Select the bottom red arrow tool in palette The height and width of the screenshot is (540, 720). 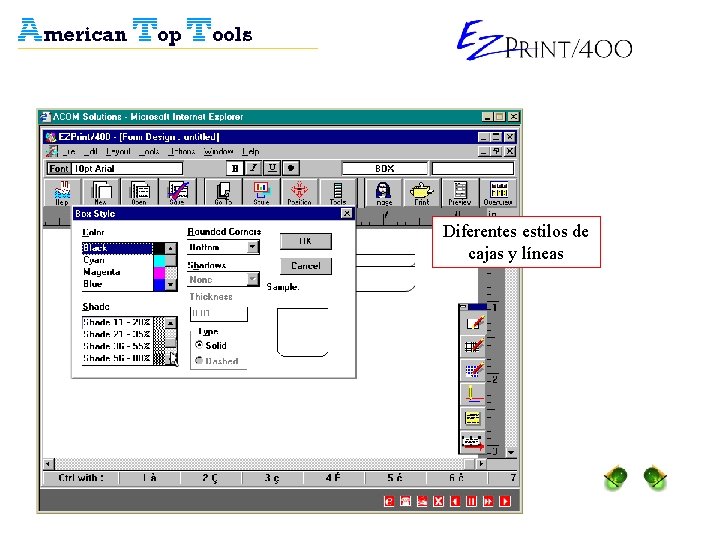(x=473, y=442)
